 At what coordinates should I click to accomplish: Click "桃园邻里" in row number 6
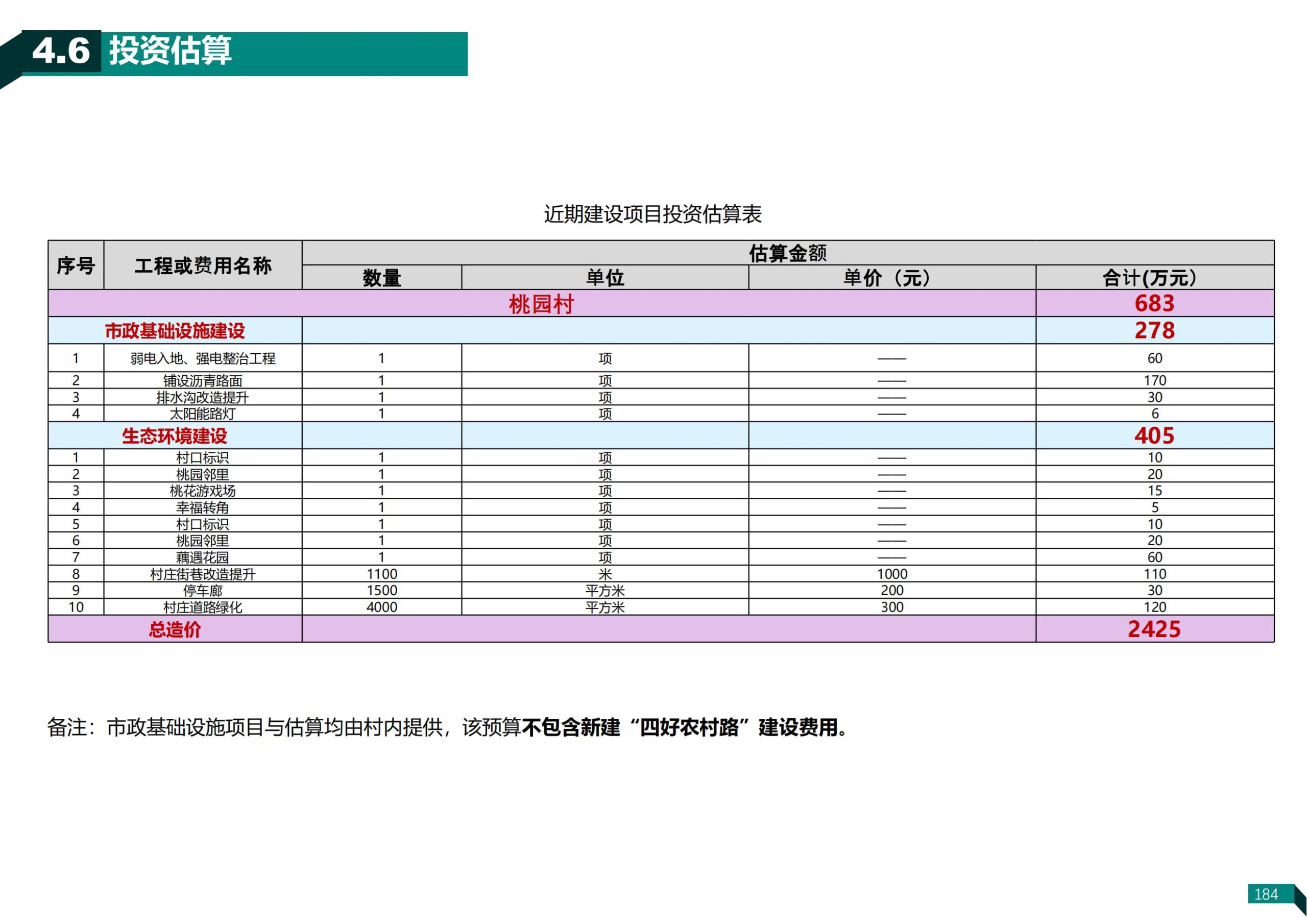click(x=203, y=541)
